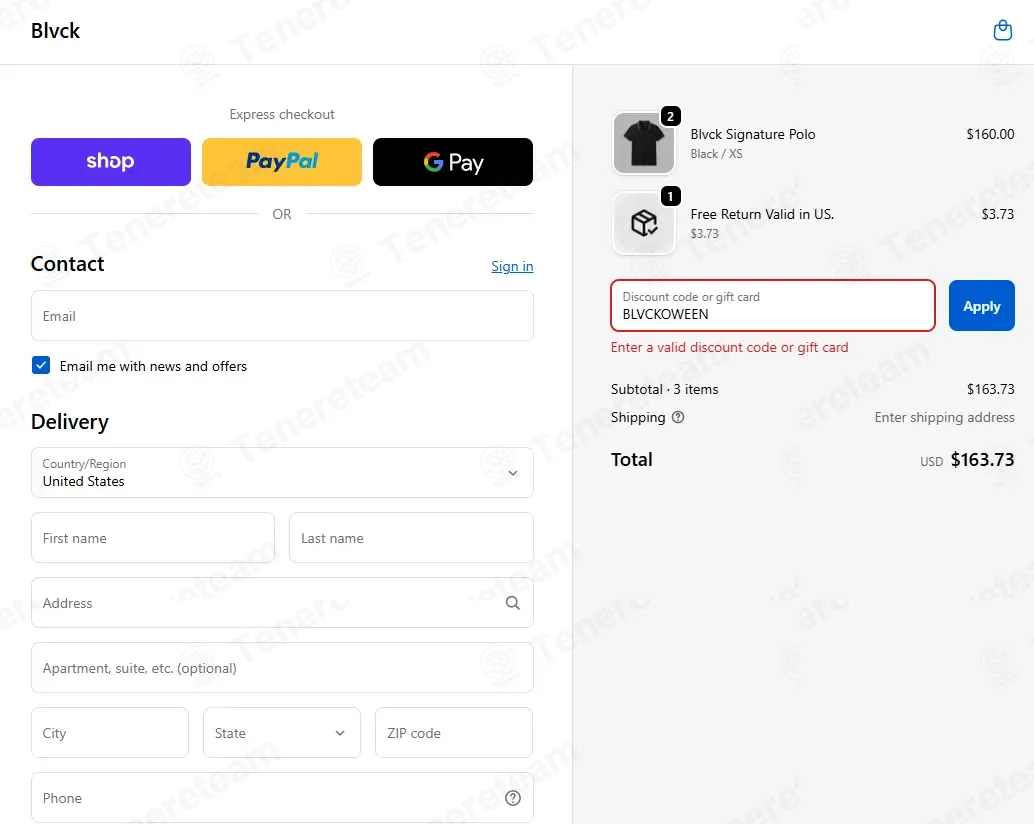Focus the Address field
1034x824 pixels.
pyautogui.click(x=282, y=603)
